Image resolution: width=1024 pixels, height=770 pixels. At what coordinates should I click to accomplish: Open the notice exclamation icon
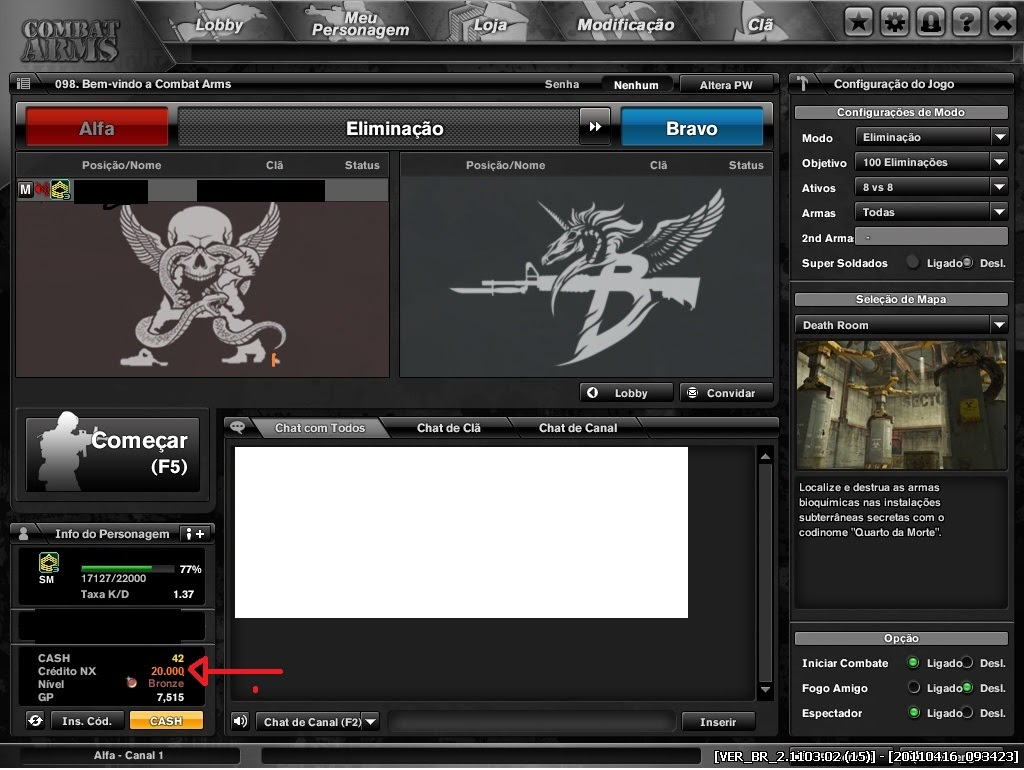coord(929,19)
